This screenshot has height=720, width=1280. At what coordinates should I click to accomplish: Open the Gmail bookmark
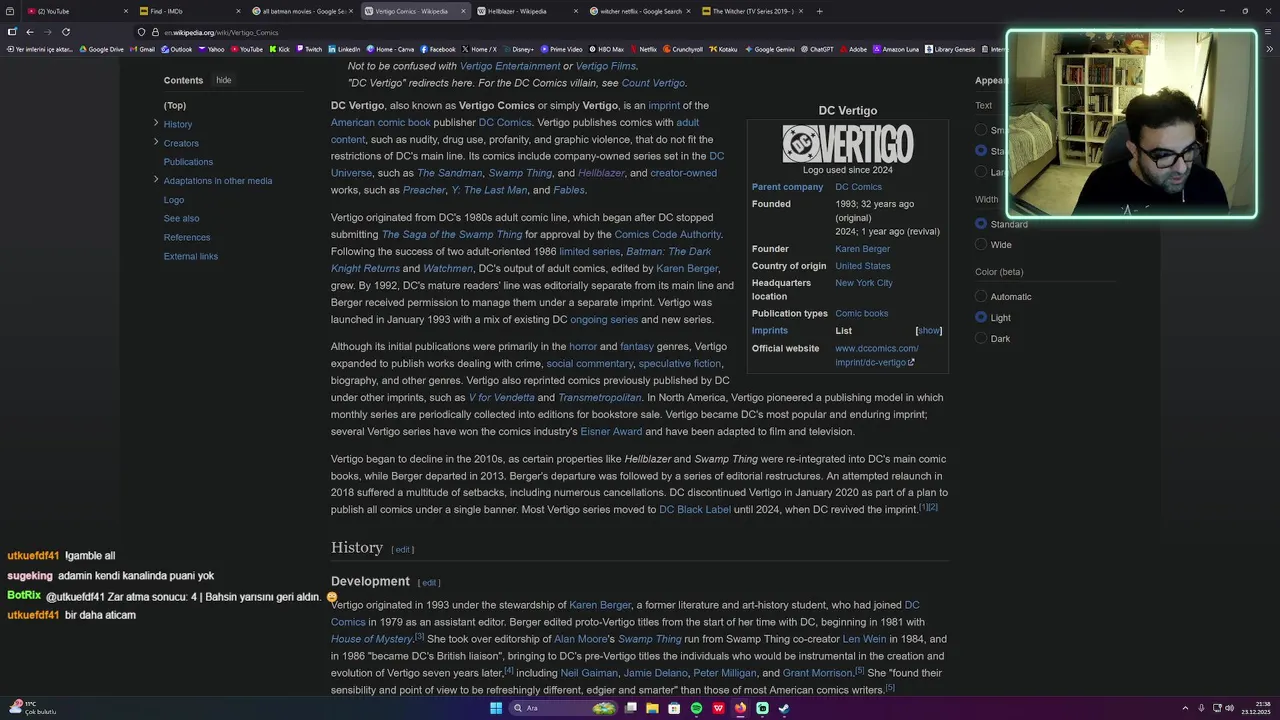142,49
